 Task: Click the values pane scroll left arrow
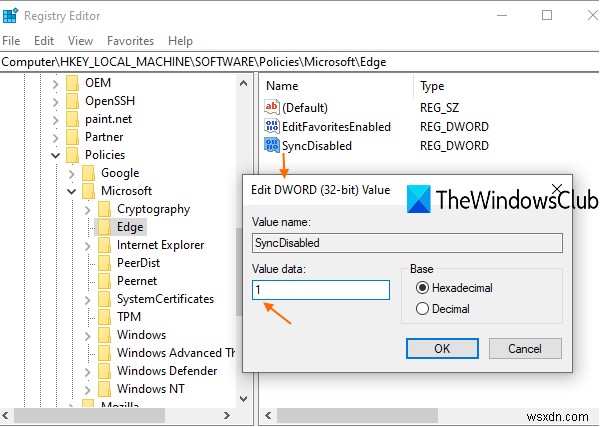coord(268,416)
